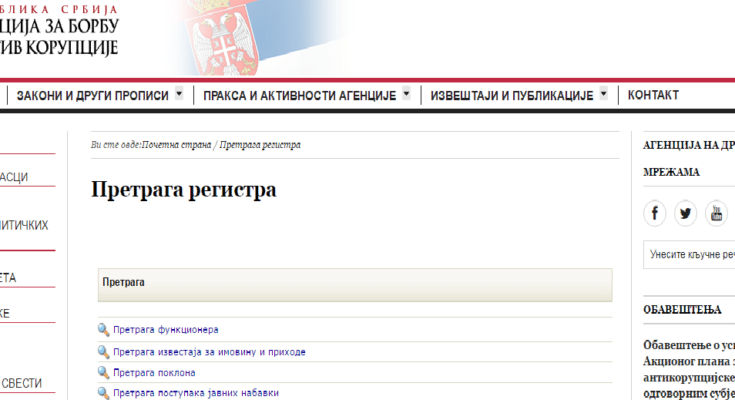Click magnifier icon beside Претрага функционера
Image resolution: width=735 pixels, height=400 pixels.
[x=103, y=329]
